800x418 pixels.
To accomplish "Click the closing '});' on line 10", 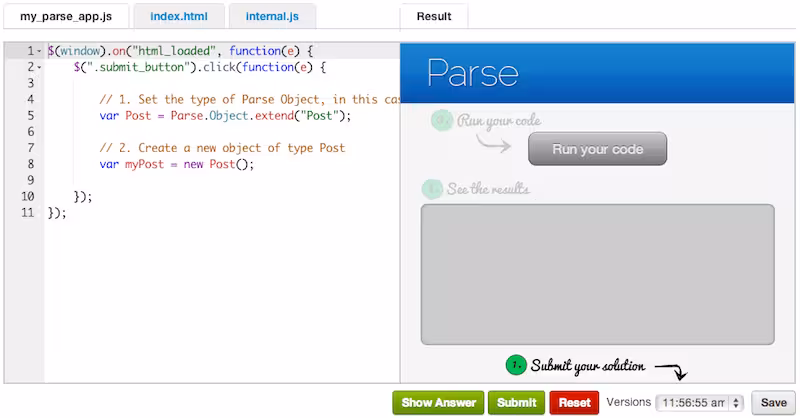I will tap(83, 197).
